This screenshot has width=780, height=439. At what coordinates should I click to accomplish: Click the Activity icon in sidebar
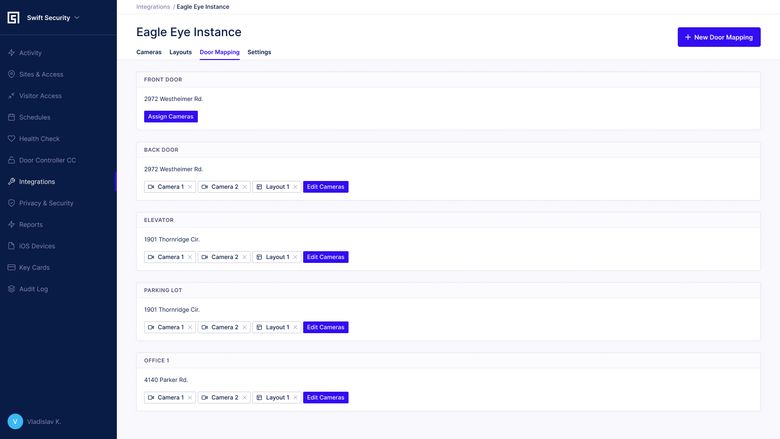point(11,53)
